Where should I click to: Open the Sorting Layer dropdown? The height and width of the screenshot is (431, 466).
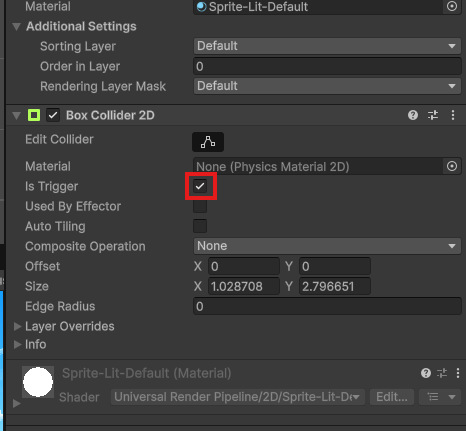pyautogui.click(x=327, y=46)
